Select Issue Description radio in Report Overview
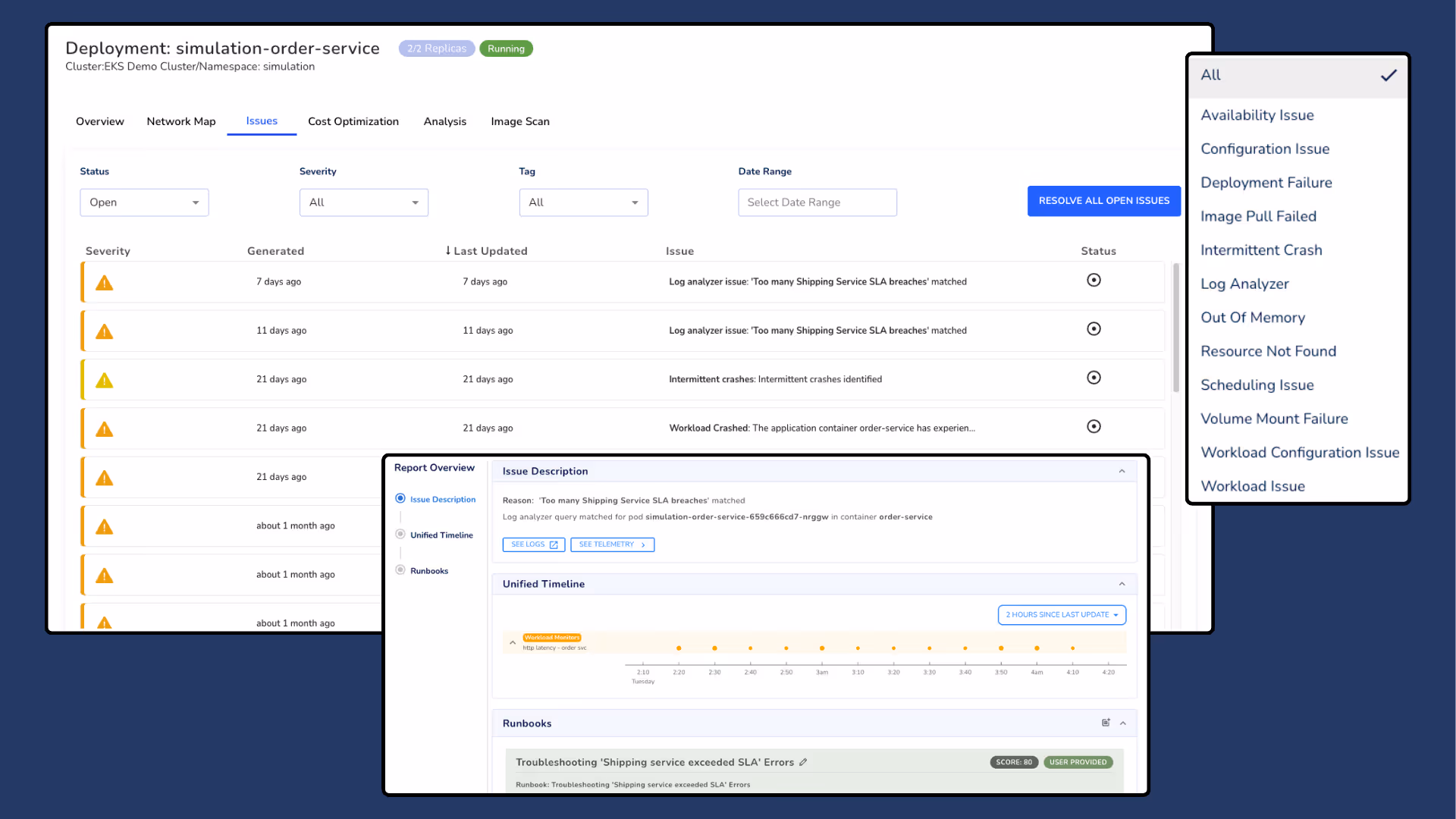Viewport: 1456px width, 819px height. point(400,498)
